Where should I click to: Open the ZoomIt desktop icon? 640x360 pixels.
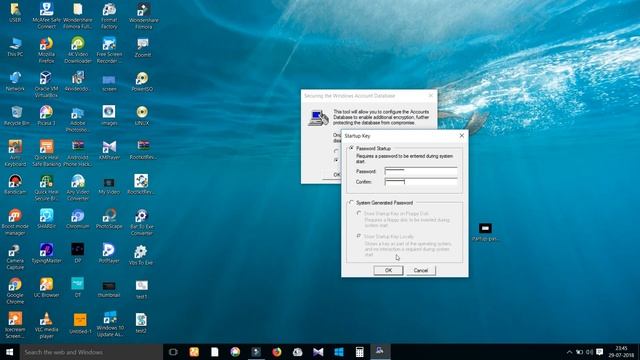click(x=142, y=47)
